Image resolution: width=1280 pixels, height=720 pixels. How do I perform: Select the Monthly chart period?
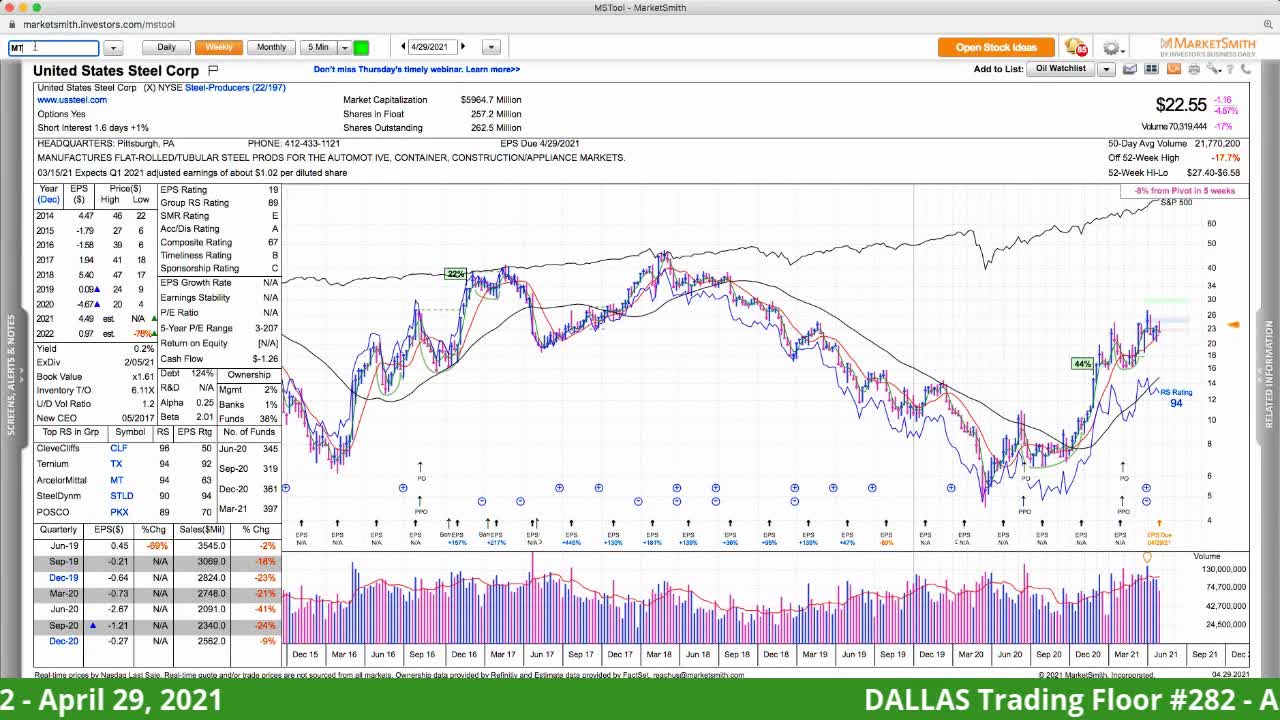point(271,47)
